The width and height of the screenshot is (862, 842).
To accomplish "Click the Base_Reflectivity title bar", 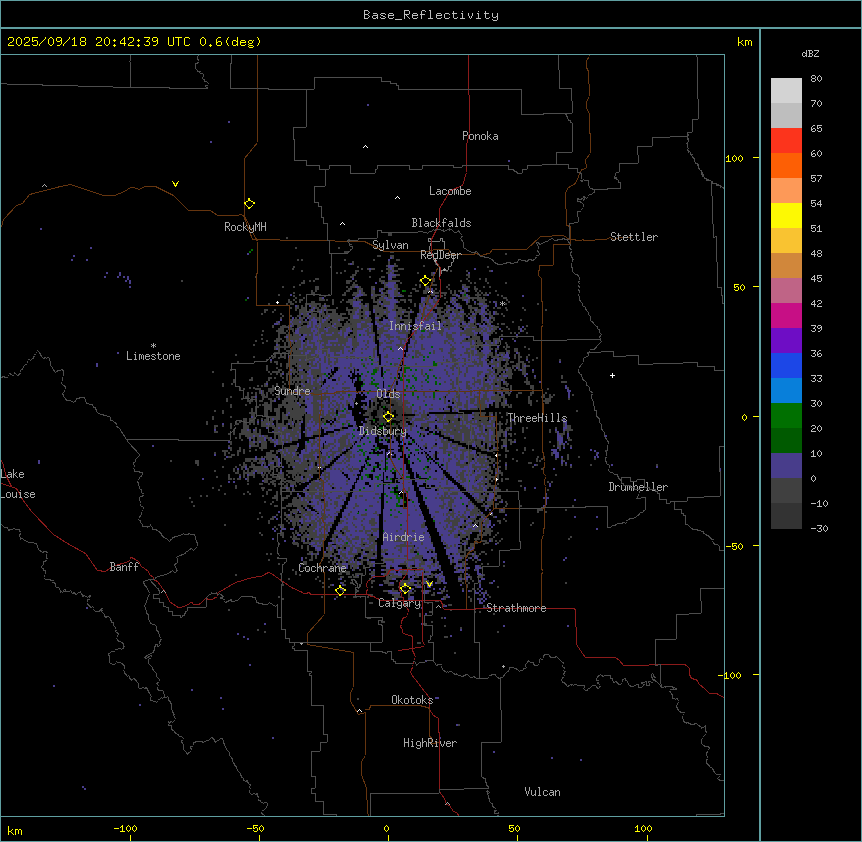I will coord(430,15).
